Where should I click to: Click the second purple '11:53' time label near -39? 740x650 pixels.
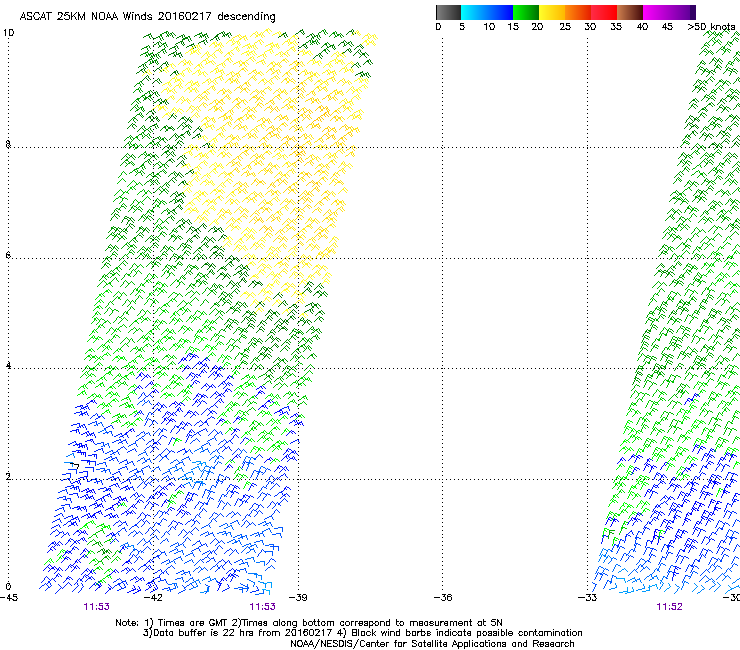[262, 607]
